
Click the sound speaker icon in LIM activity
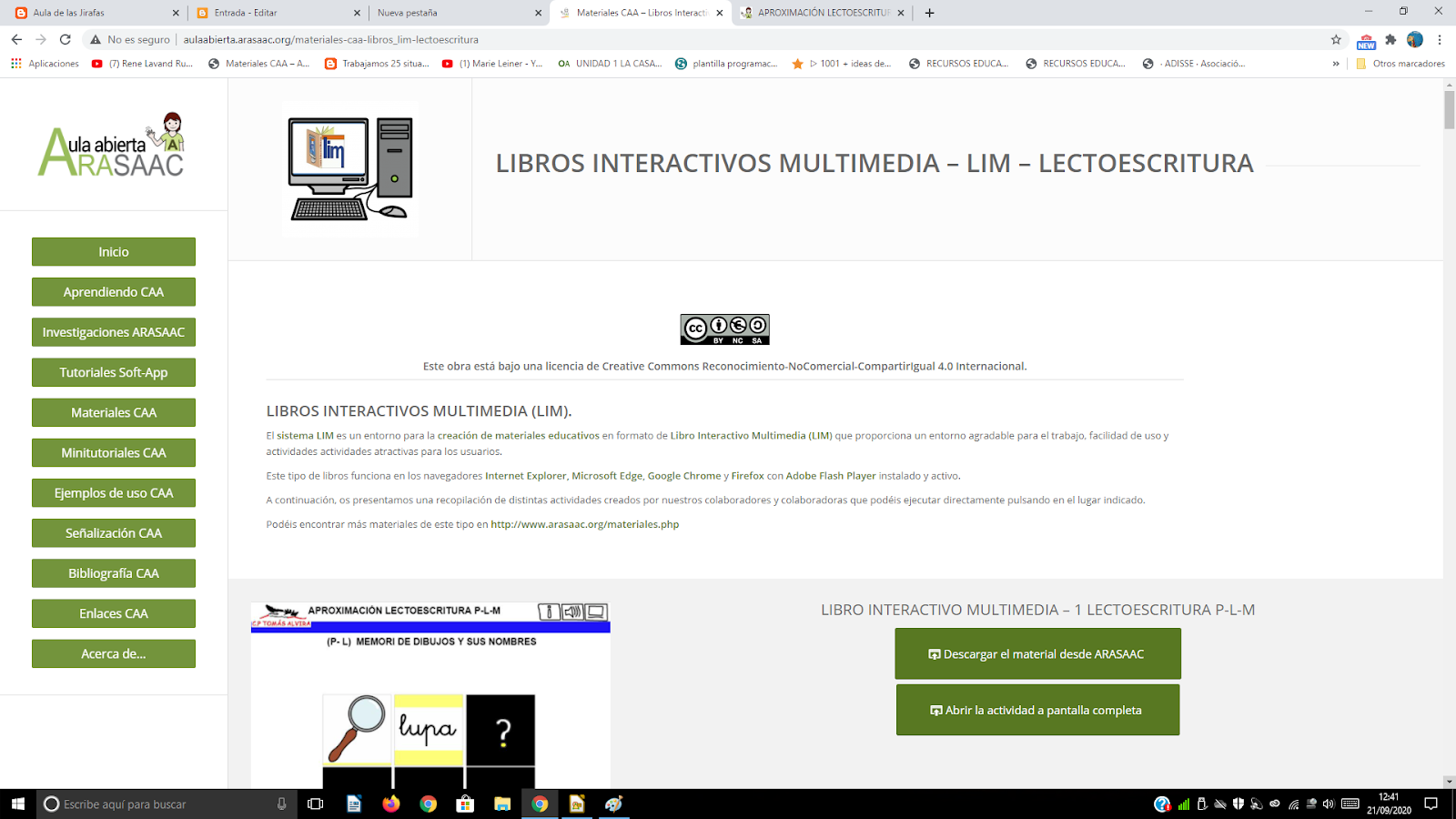coord(572,612)
